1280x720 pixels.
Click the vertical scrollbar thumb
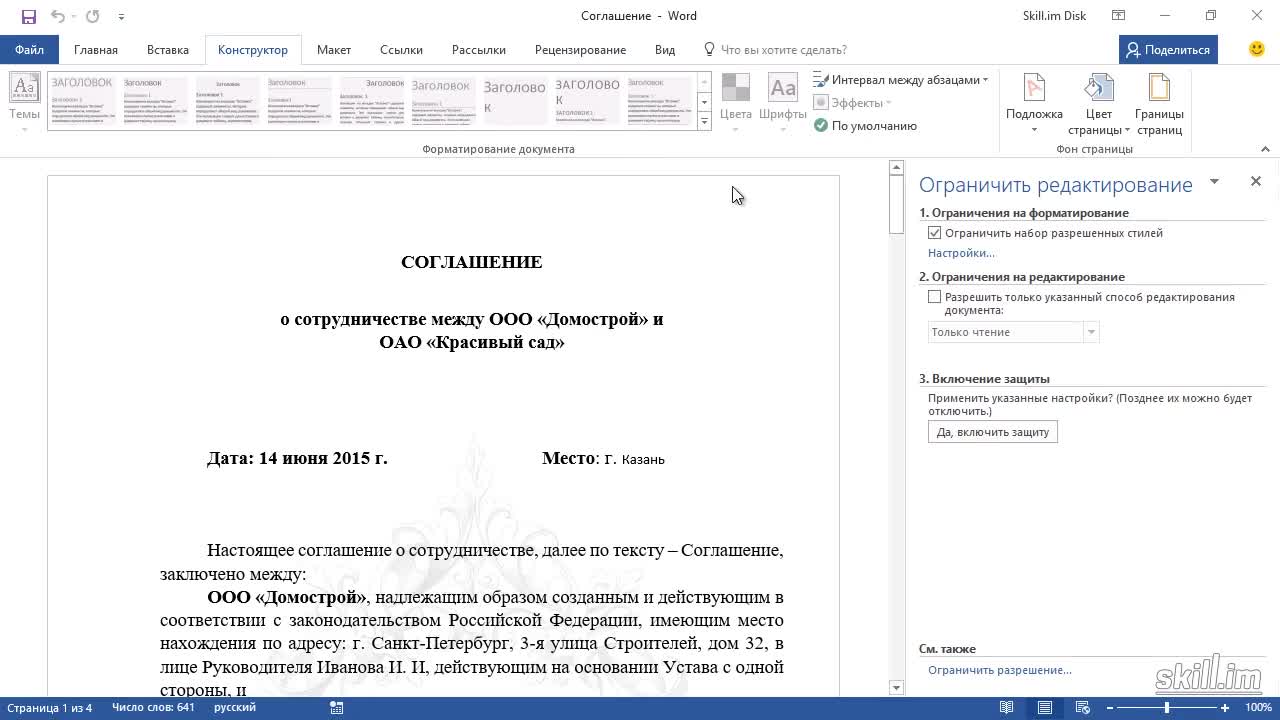point(896,205)
